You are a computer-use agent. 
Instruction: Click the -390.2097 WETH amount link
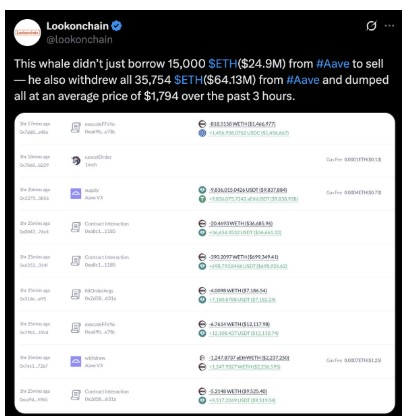pyautogui.click(x=244, y=257)
